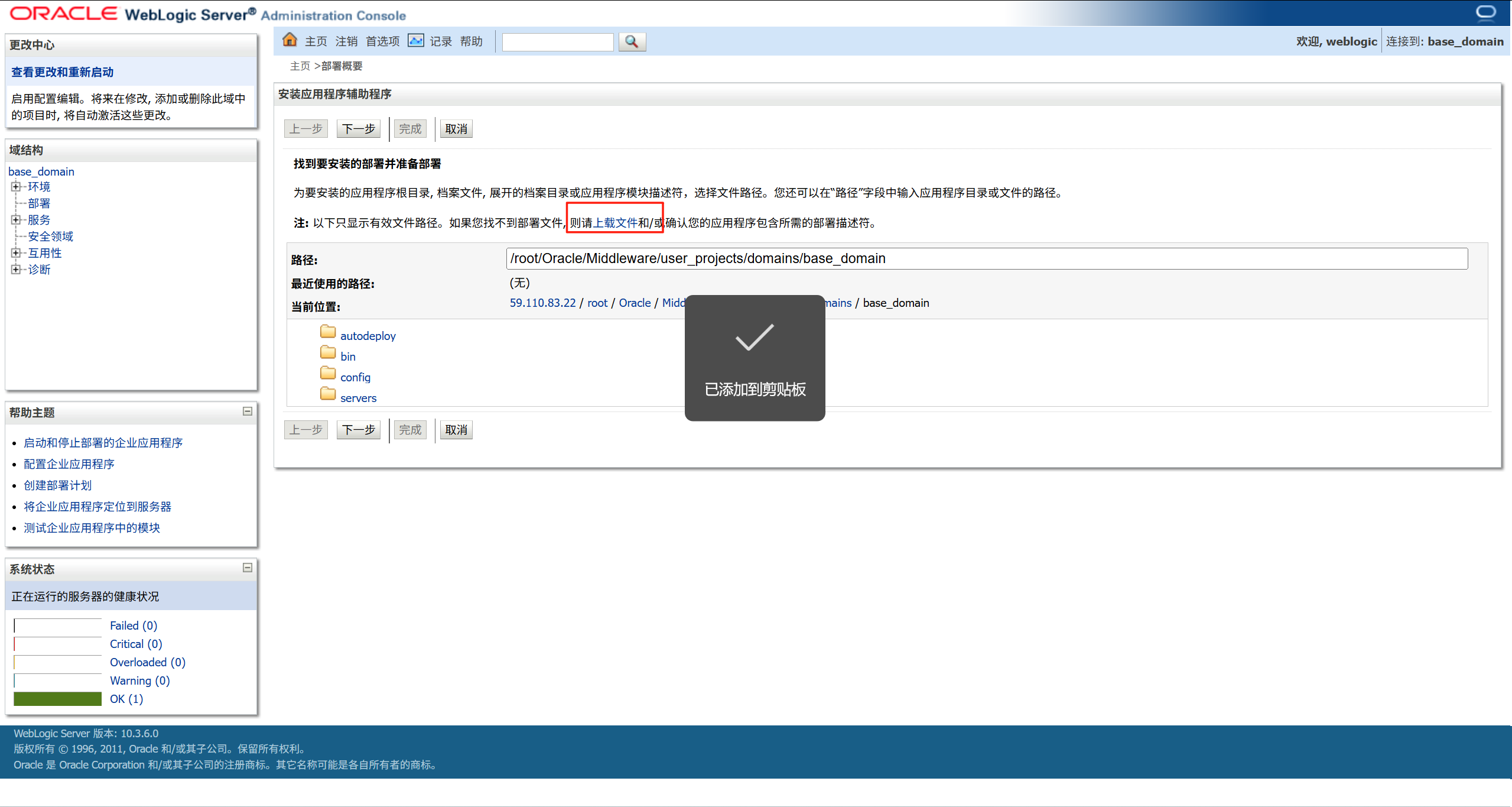1512x807 pixels.
Task: Click the Warning (0) status link
Action: point(140,680)
